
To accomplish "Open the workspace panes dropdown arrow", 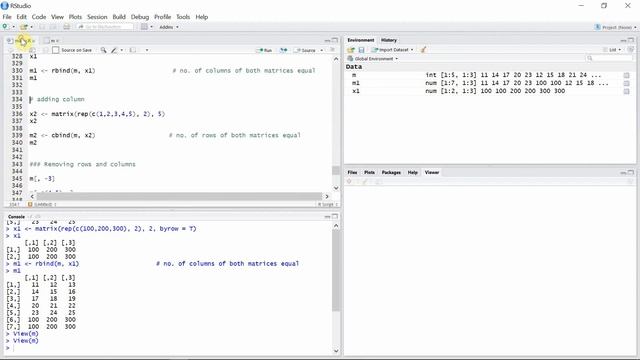I will coord(151,27).
